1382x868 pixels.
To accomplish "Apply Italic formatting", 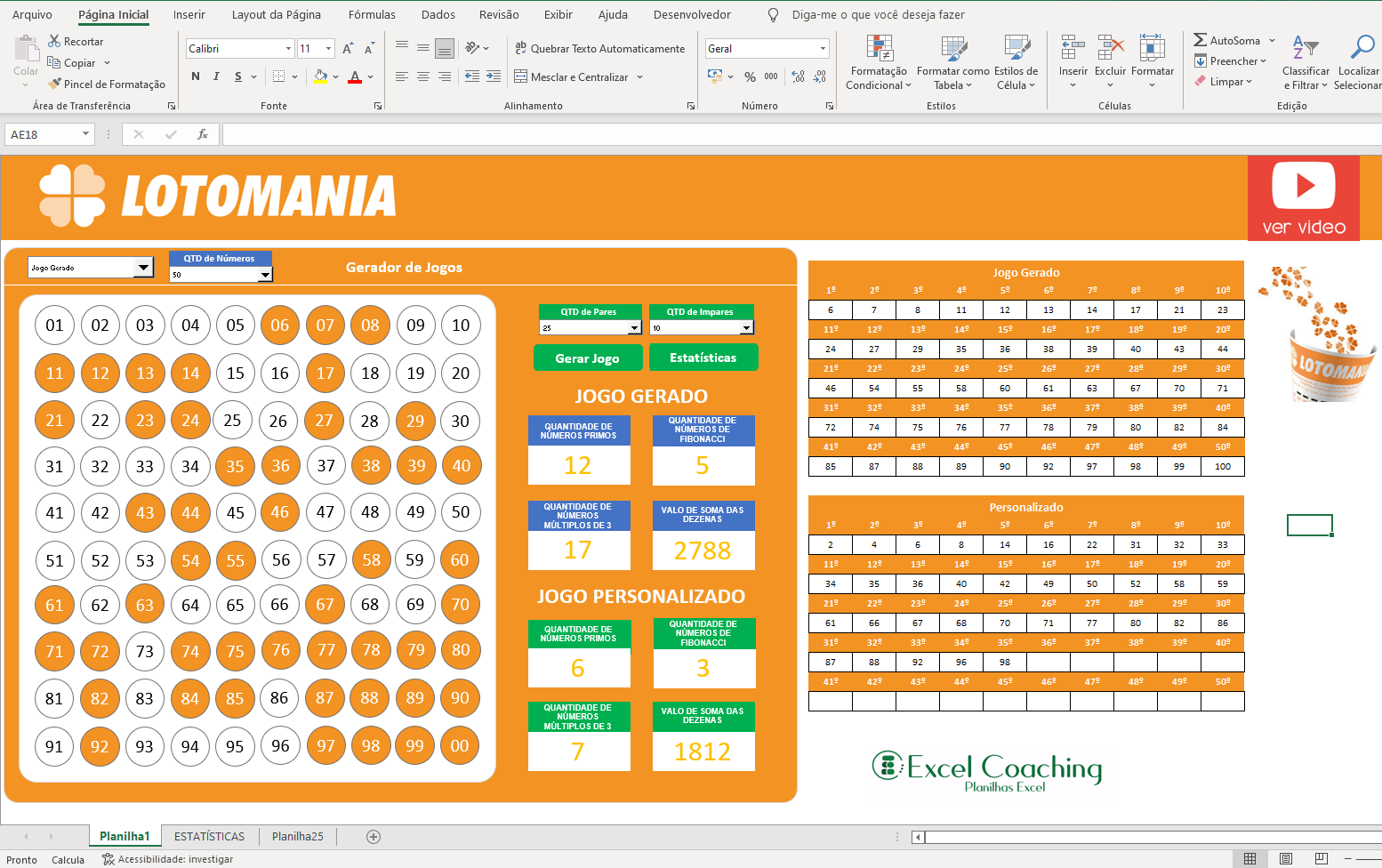I will click(x=216, y=76).
